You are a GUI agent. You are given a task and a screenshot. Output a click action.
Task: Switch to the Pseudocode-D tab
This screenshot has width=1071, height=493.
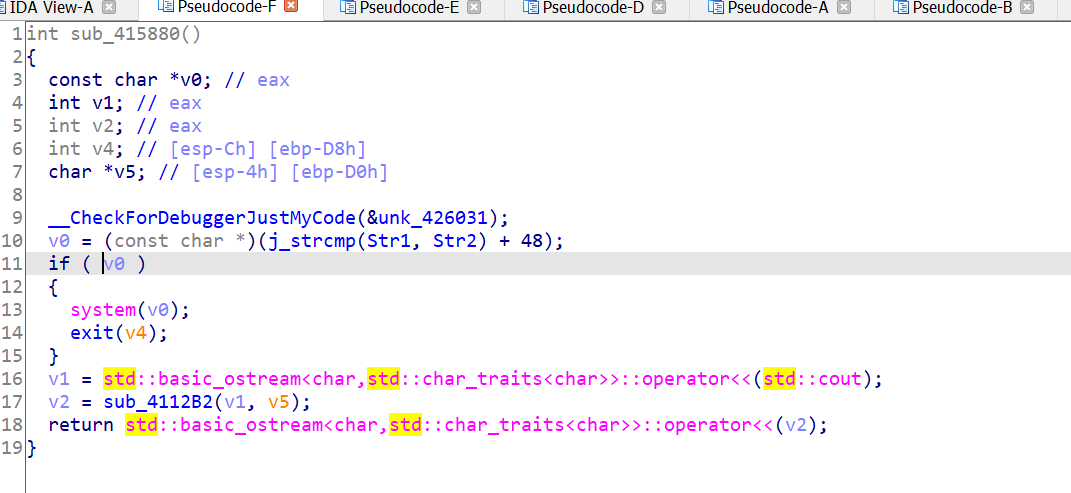click(594, 8)
